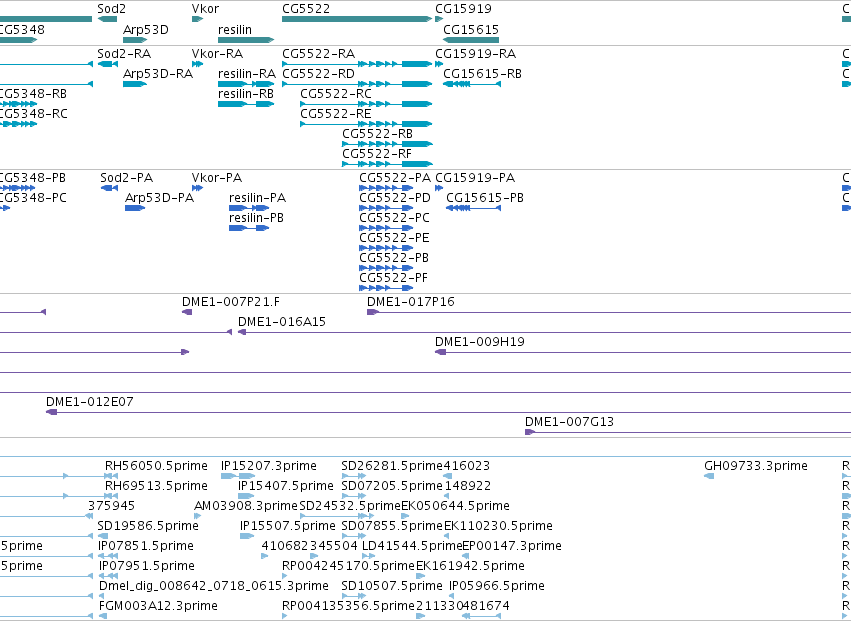The width and height of the screenshot is (851, 621).
Task: Select the SD07855.5prime EST label
Action: [x=392, y=526]
